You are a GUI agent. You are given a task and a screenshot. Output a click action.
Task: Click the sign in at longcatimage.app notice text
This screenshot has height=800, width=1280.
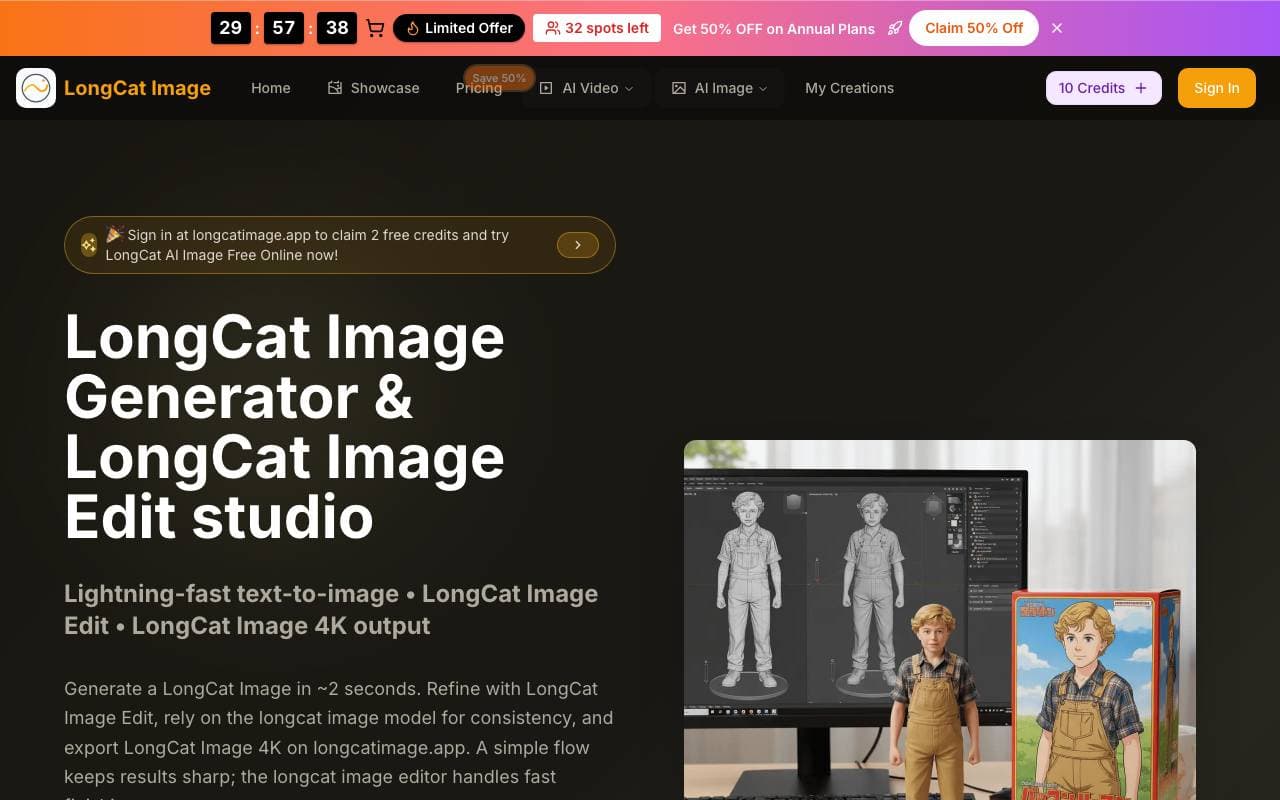pos(307,245)
